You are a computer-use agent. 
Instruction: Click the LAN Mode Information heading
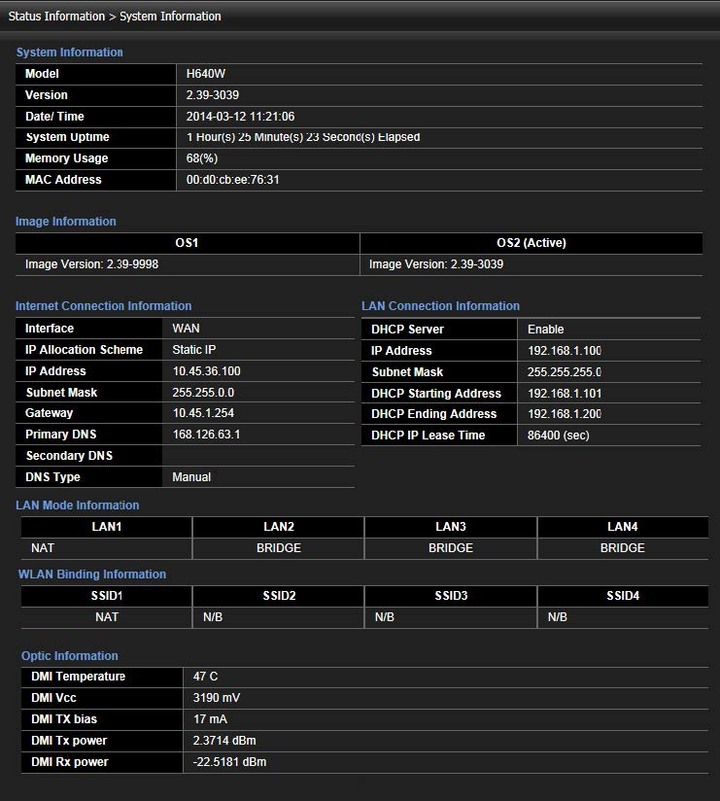pyautogui.click(x=77, y=505)
